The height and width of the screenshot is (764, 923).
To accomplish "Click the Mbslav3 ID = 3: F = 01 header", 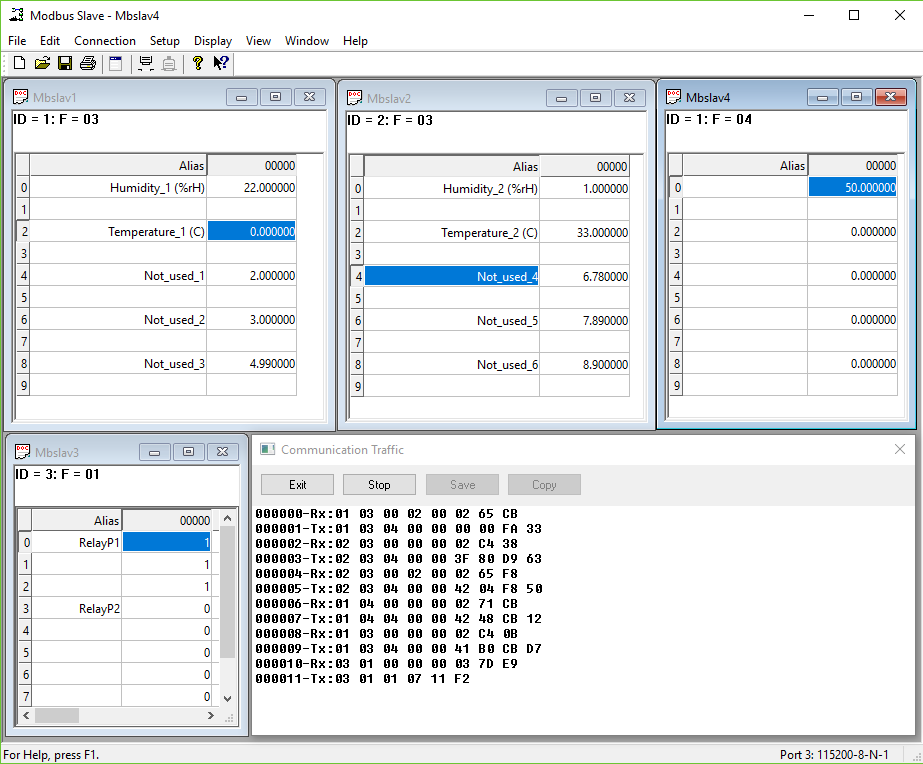I will tap(58, 474).
